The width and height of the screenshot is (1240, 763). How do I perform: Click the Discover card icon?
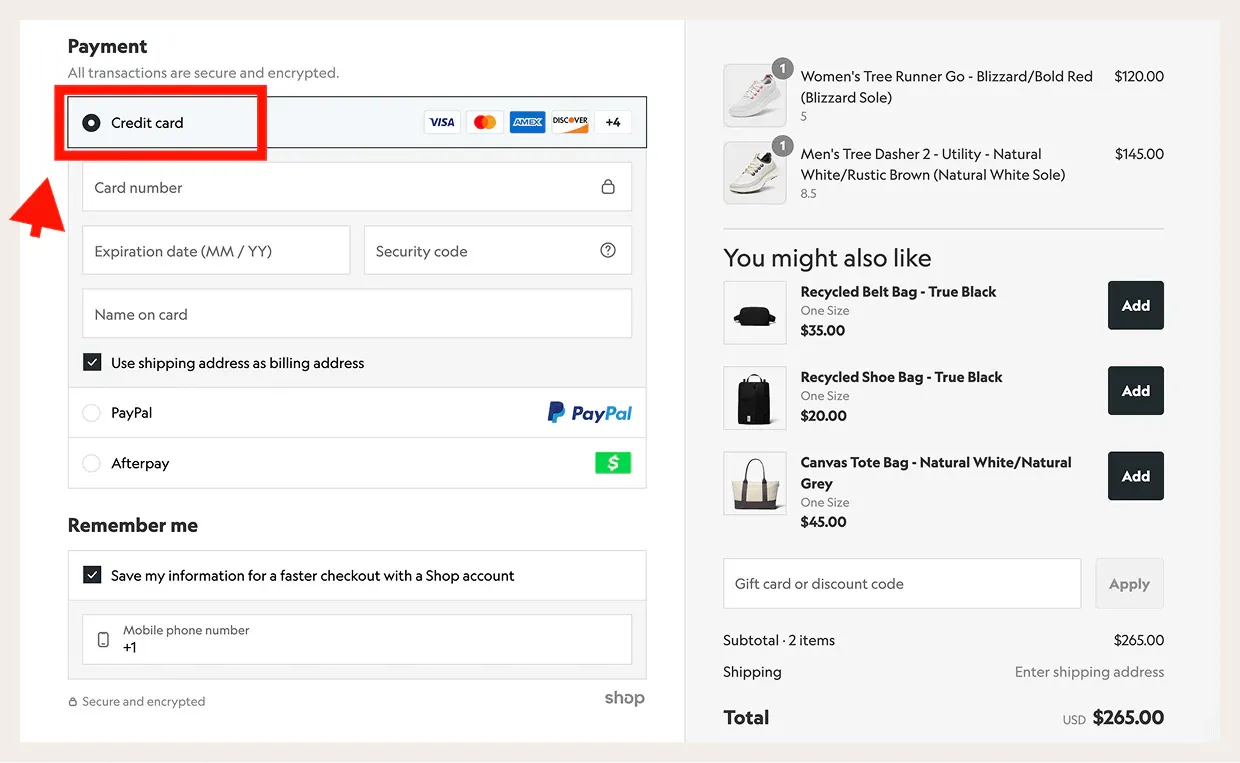(x=570, y=122)
